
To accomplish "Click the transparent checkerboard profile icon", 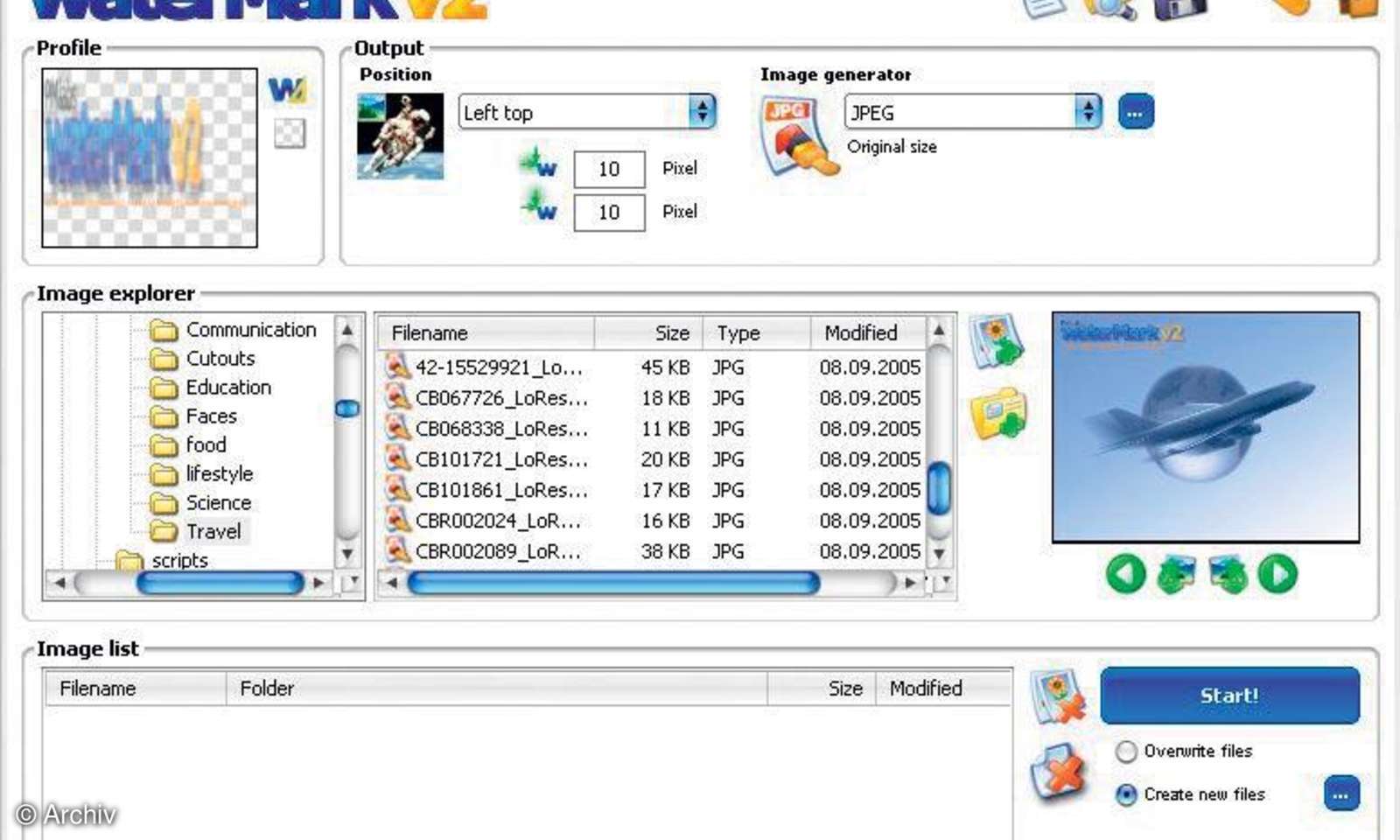I will [289, 134].
